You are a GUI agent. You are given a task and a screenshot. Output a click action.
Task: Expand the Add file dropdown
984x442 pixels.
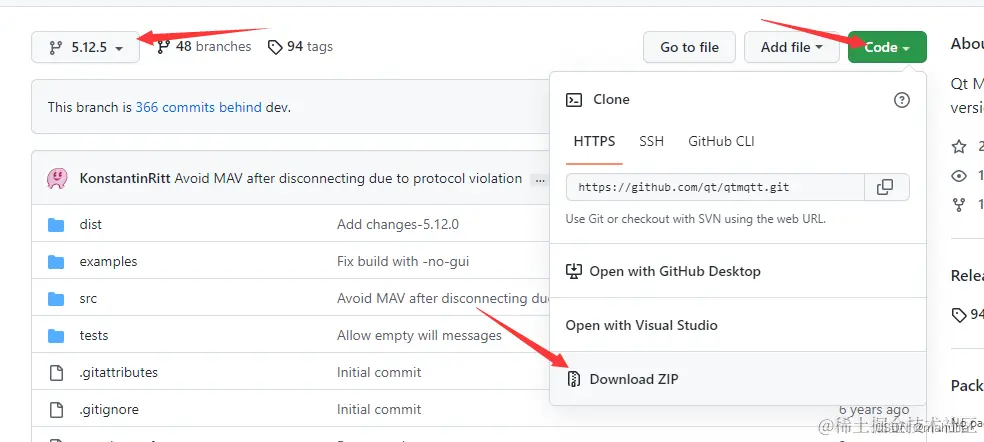(x=791, y=47)
